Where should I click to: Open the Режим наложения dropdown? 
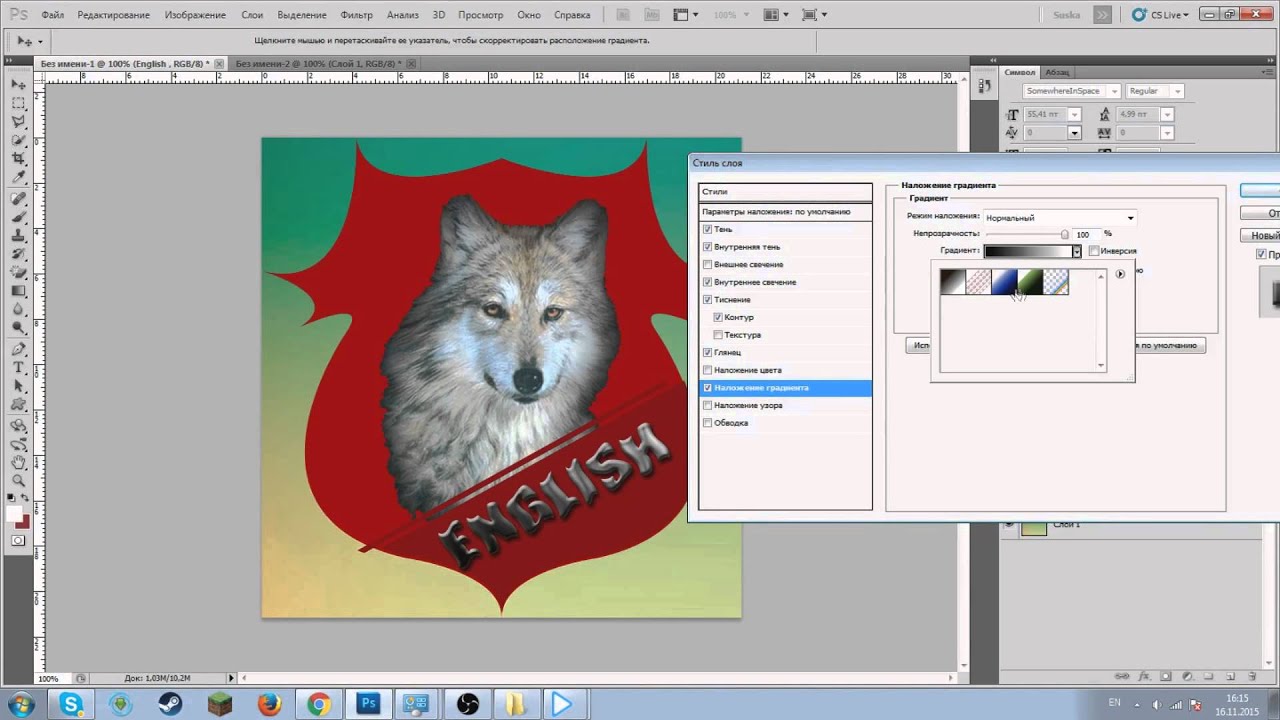[1060, 218]
